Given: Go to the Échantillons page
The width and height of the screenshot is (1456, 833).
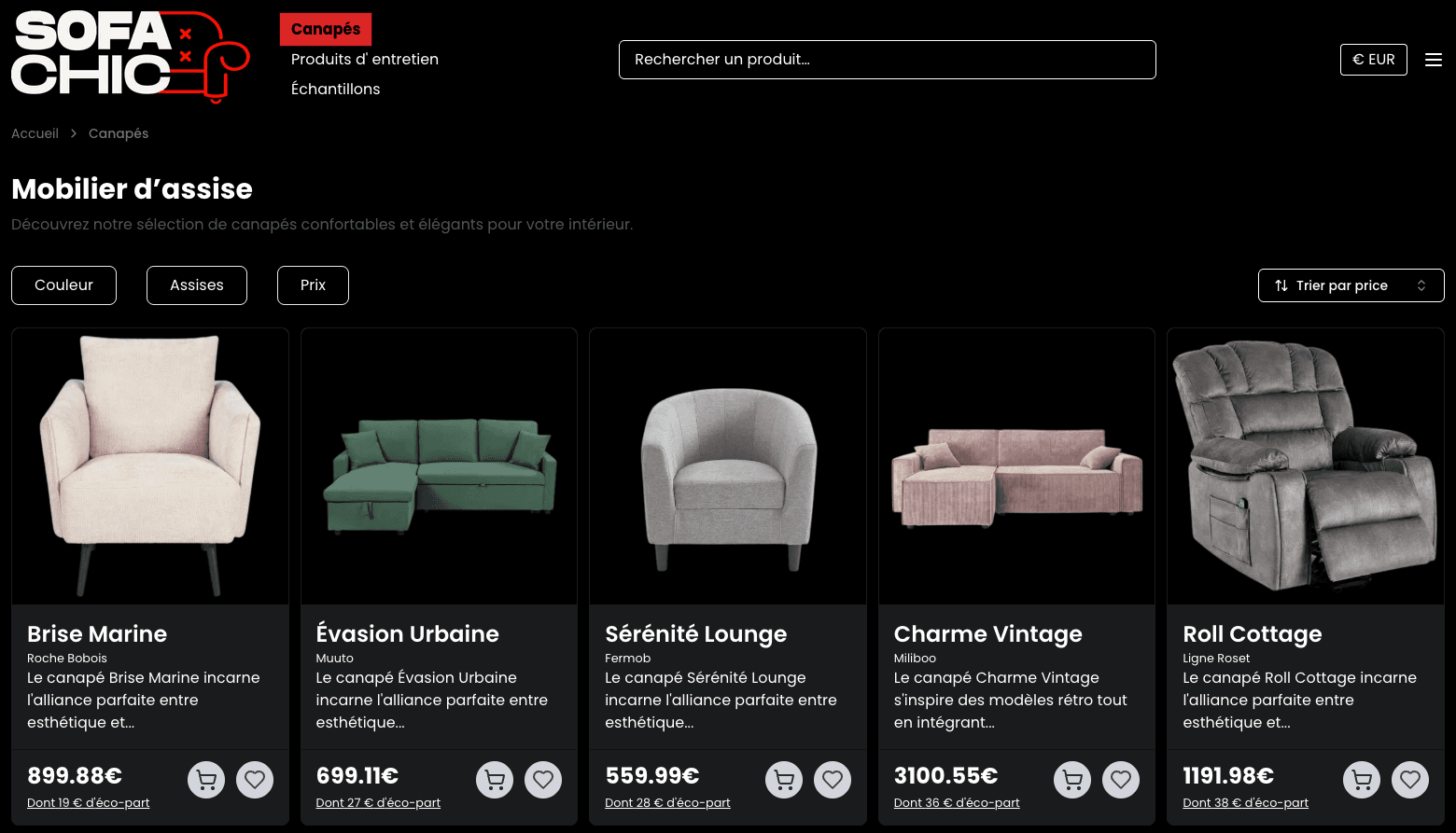Looking at the screenshot, I should click(335, 89).
